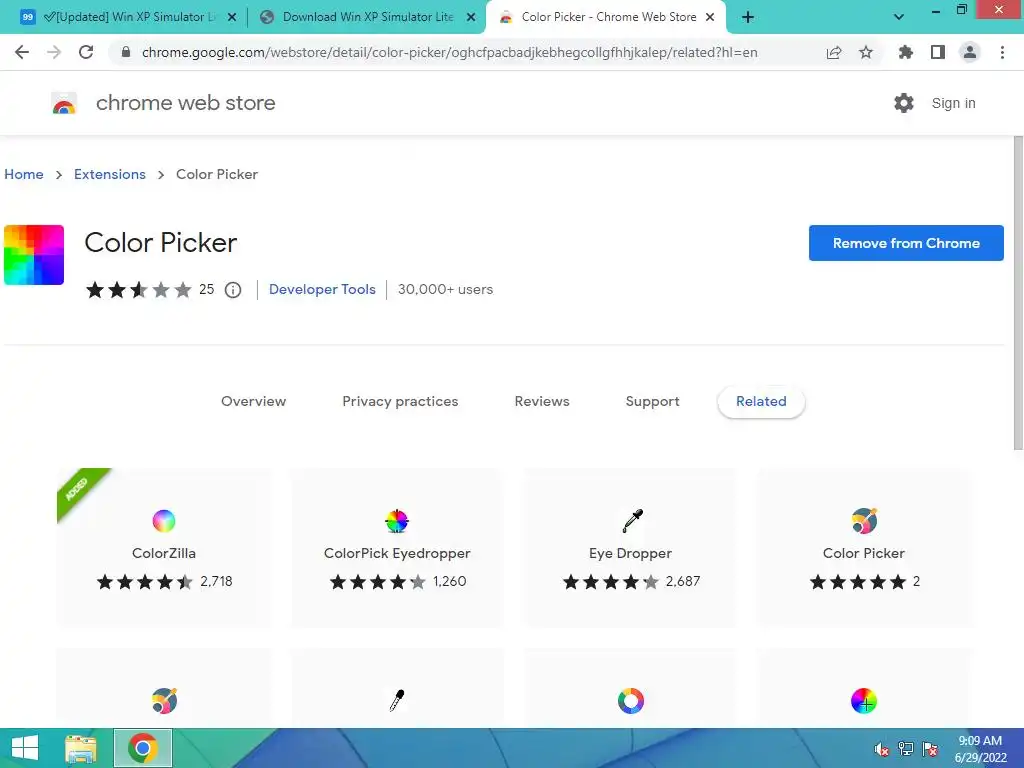Open File Explorer from the taskbar
Screen dimensions: 1024x768
coord(81,748)
